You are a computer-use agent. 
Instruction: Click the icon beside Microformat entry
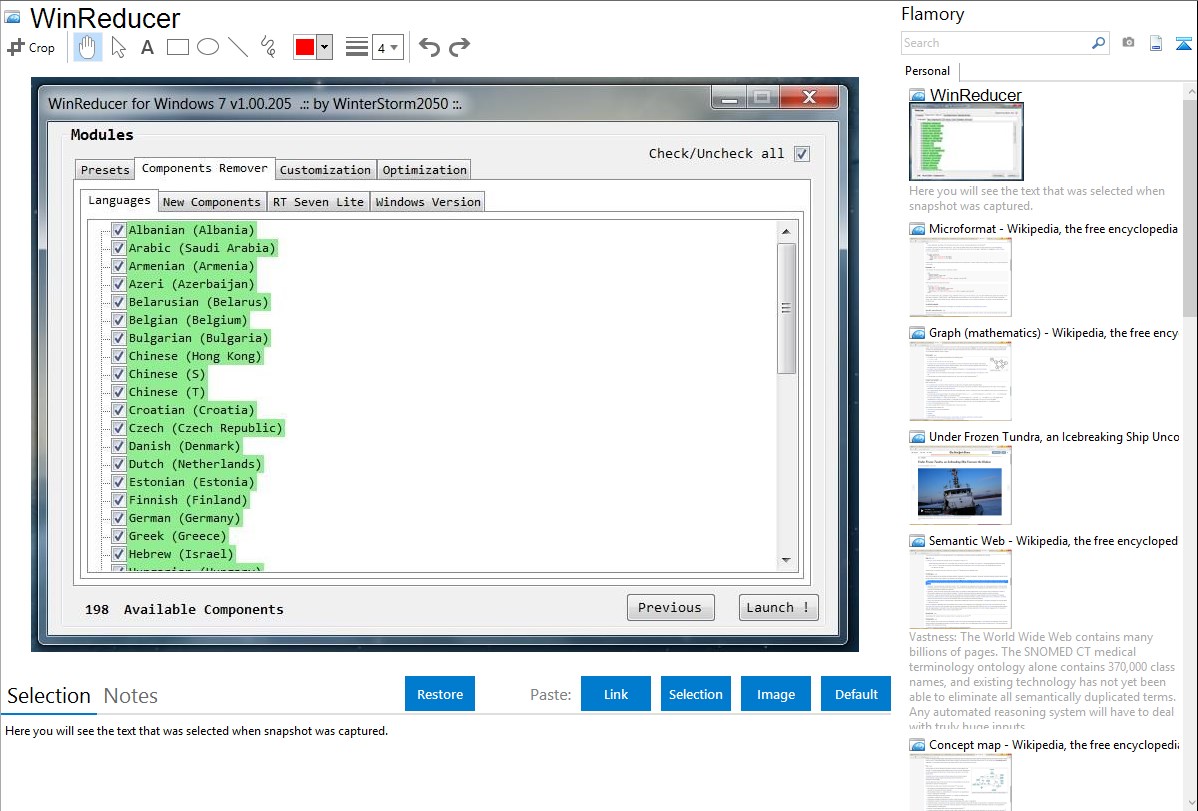pyautogui.click(x=917, y=229)
